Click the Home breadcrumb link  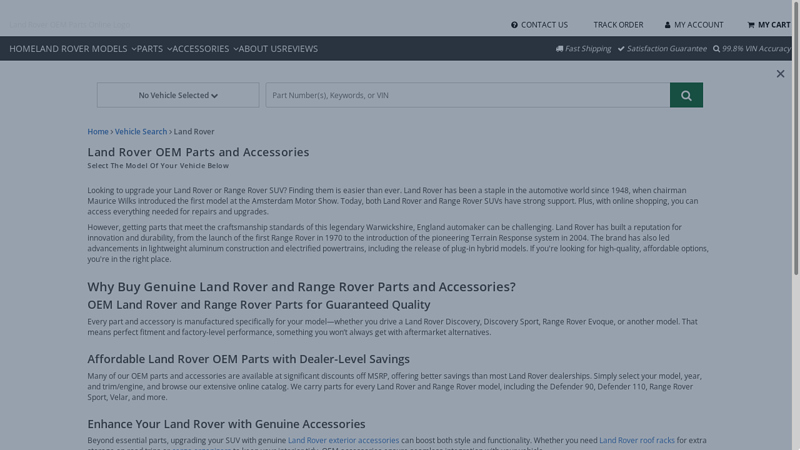pyautogui.click(x=98, y=131)
